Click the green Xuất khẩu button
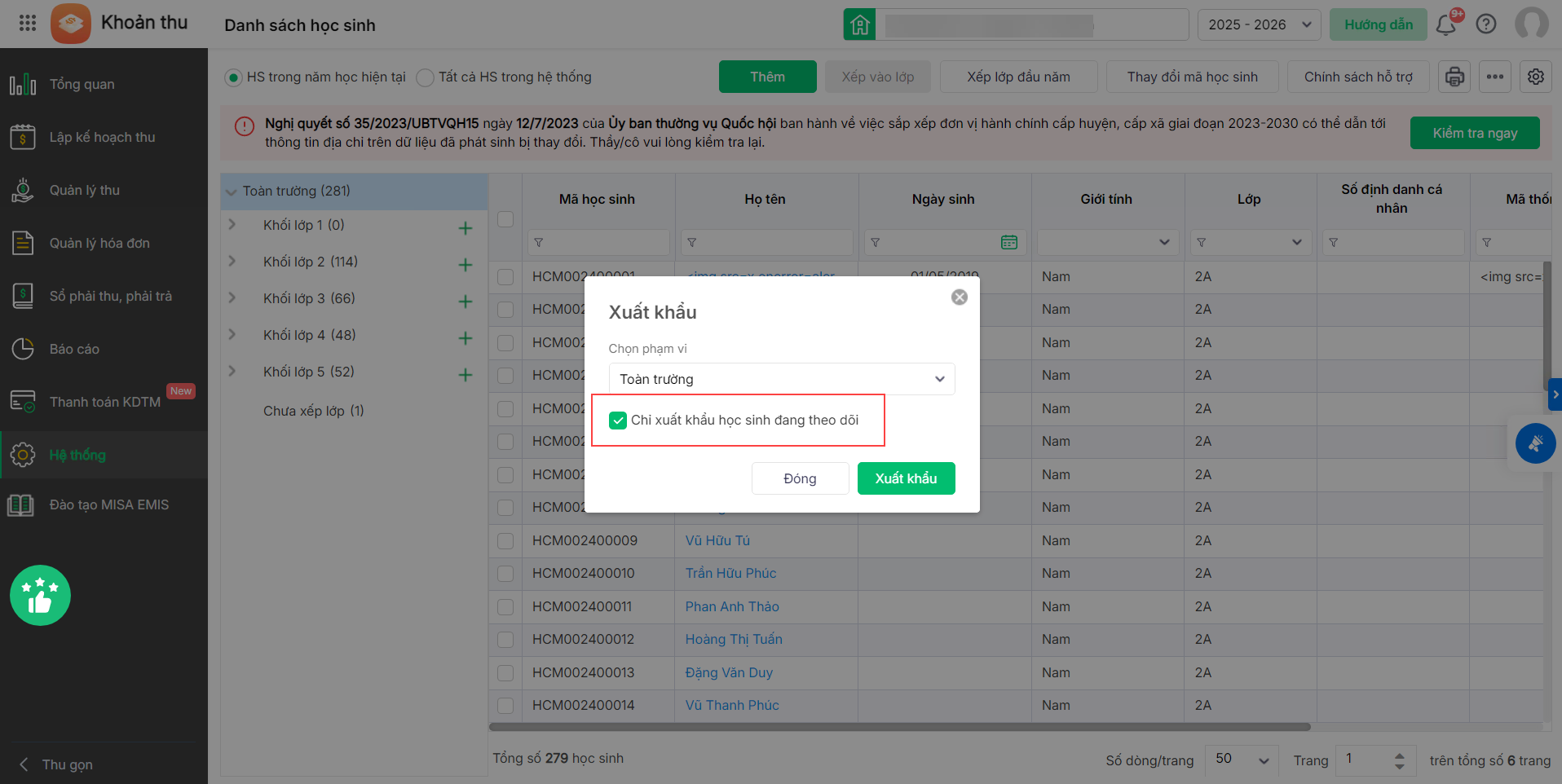This screenshot has width=1562, height=784. (906, 478)
